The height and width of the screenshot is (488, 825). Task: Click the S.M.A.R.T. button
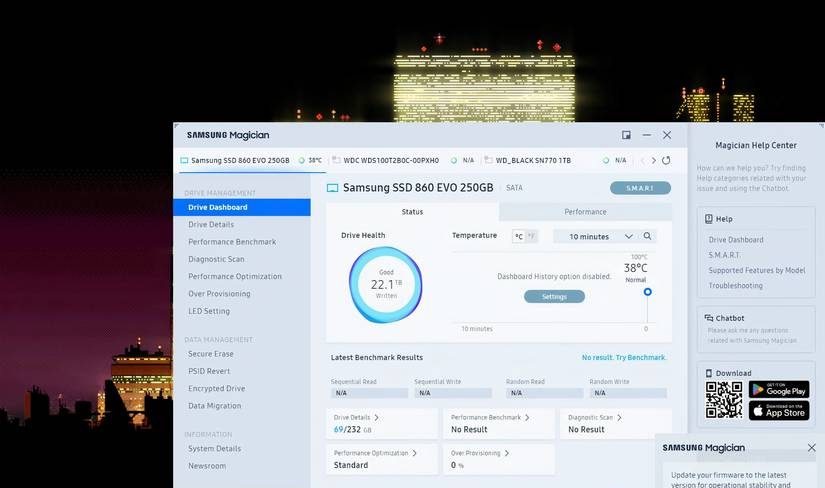[640, 188]
